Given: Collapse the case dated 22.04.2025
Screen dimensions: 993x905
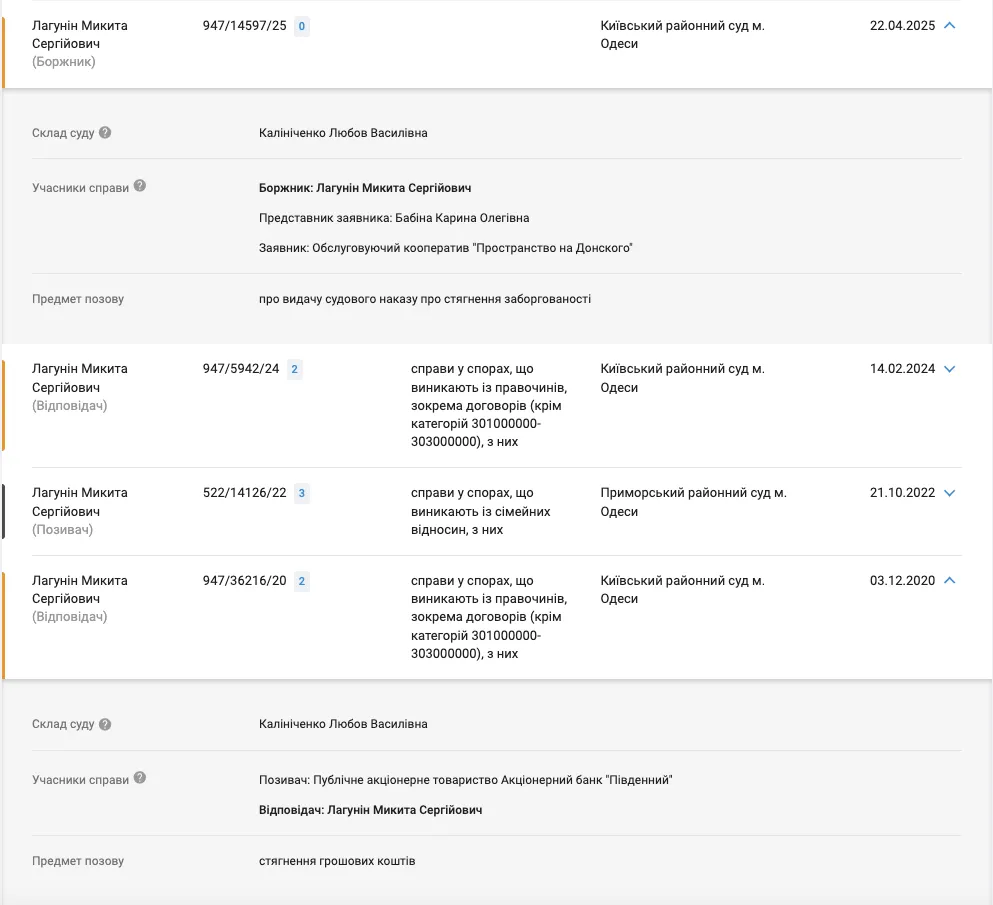Looking at the screenshot, I should [949, 25].
